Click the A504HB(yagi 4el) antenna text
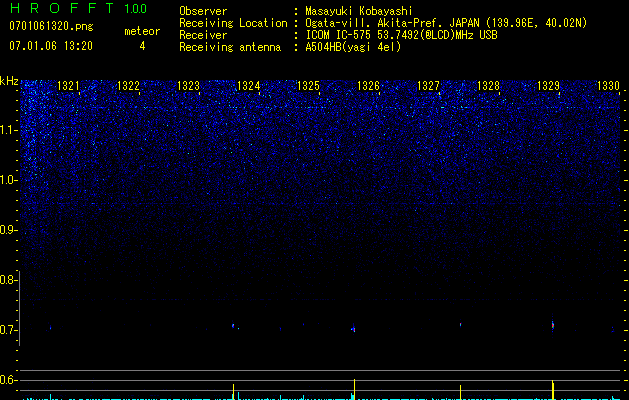Image resolution: width=629 pixels, height=400 pixels. [353, 47]
